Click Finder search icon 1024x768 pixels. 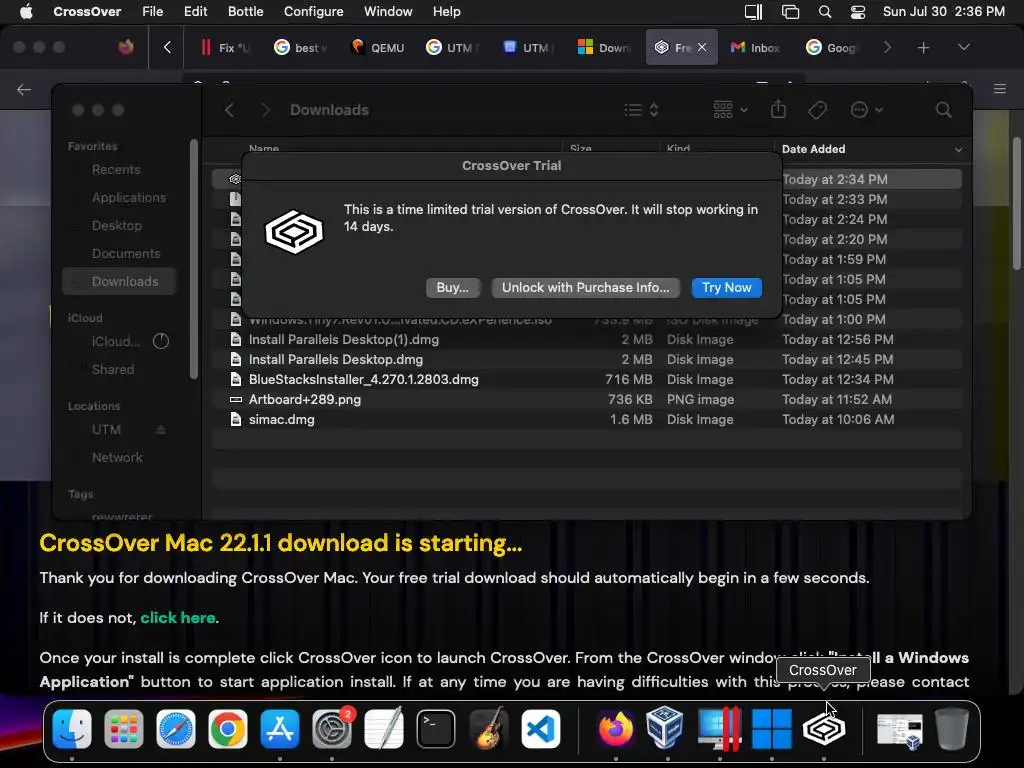943,110
